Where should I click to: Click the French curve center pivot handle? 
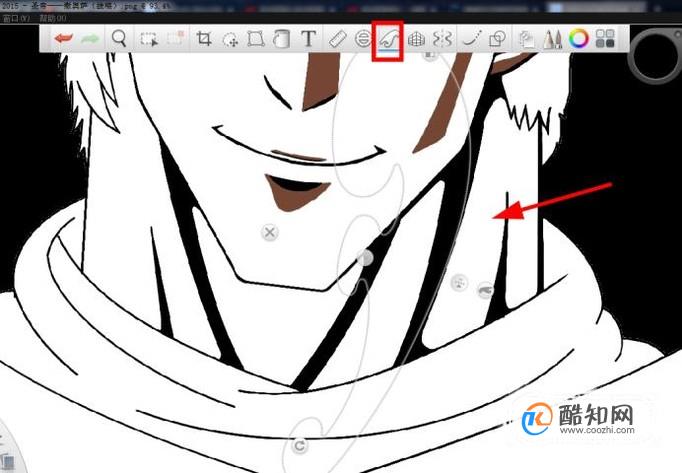tap(365, 258)
